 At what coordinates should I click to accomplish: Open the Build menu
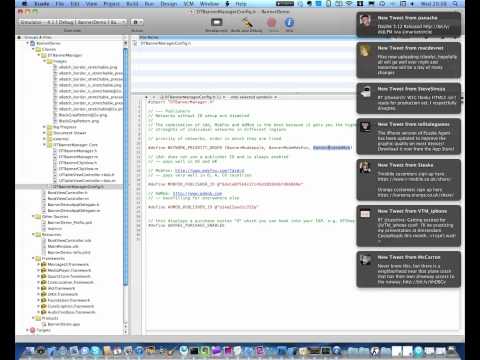[132, 4]
